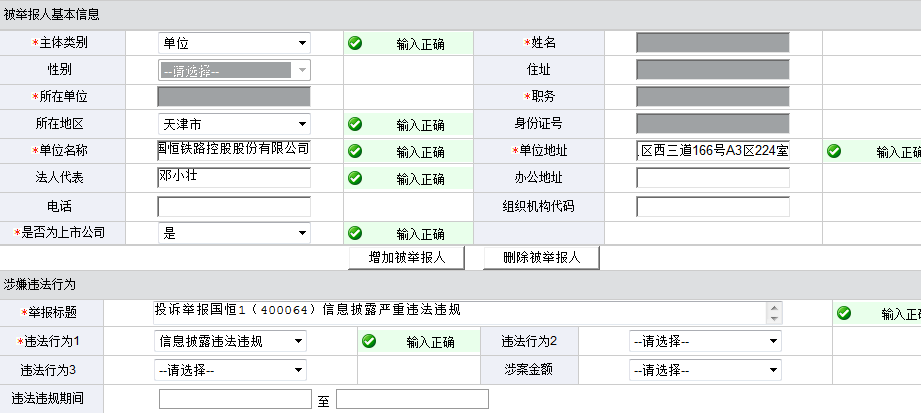Open the 所在地区 dropdown showing 天津市
921x413 pixels.
(x=234, y=124)
